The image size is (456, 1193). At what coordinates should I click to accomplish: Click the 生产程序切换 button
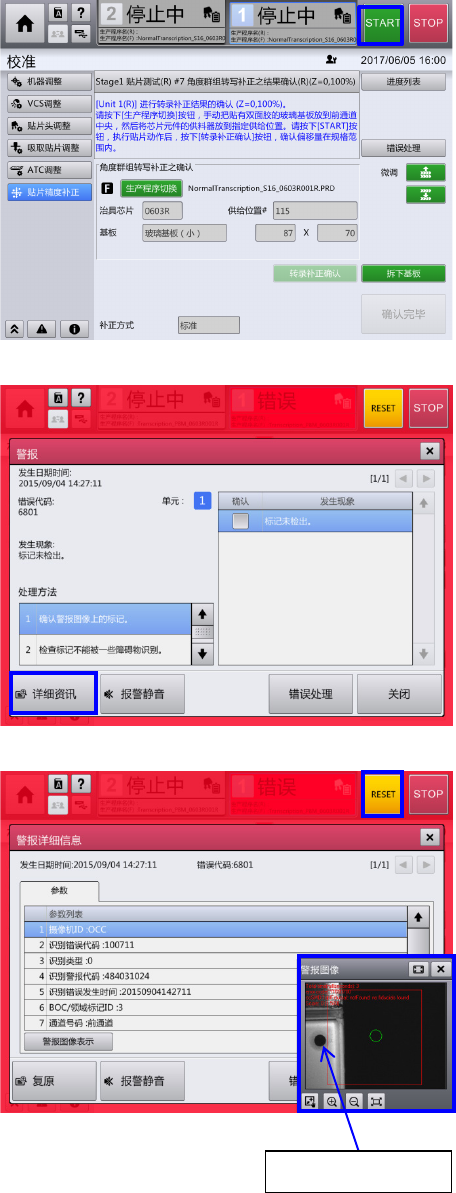click(x=151, y=189)
